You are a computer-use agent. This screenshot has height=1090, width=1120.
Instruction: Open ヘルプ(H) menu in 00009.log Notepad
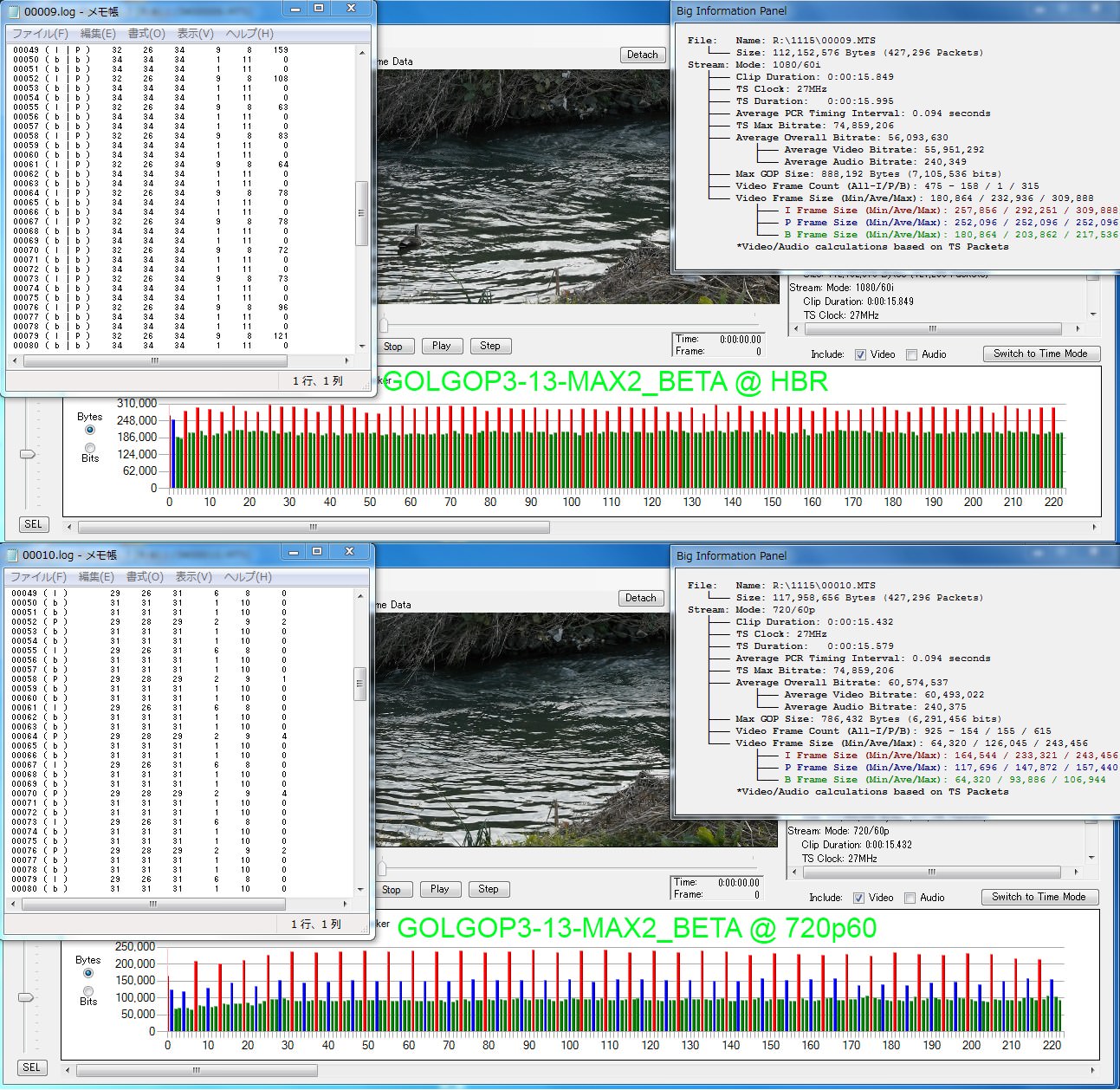point(249,34)
